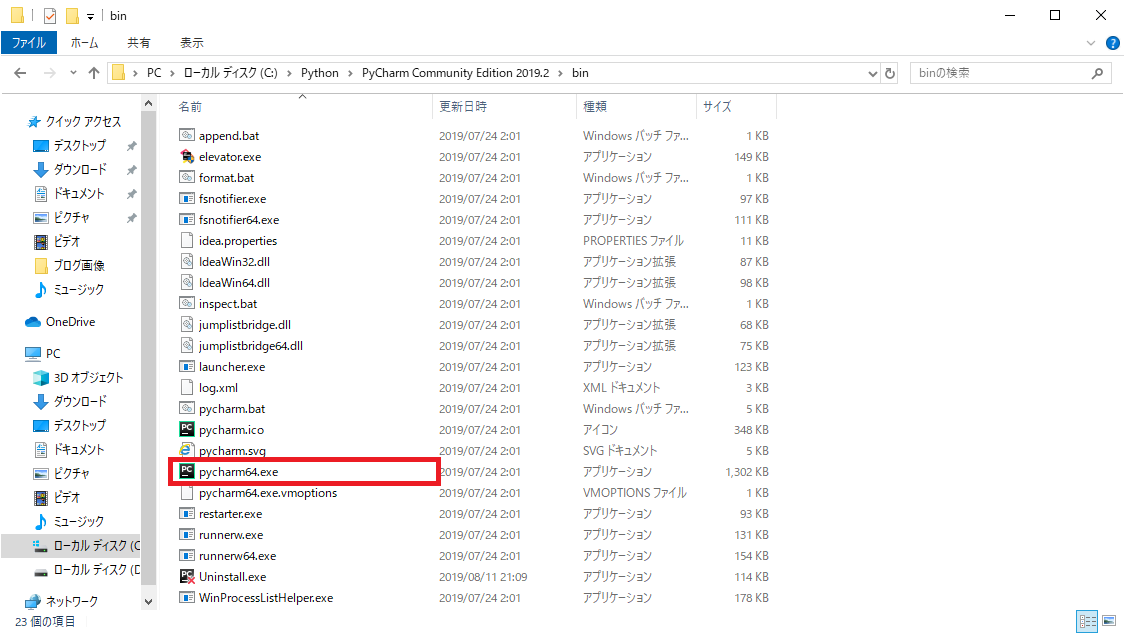
Task: Click PROPERTIES ファイル type cell
Action: click(x=633, y=241)
